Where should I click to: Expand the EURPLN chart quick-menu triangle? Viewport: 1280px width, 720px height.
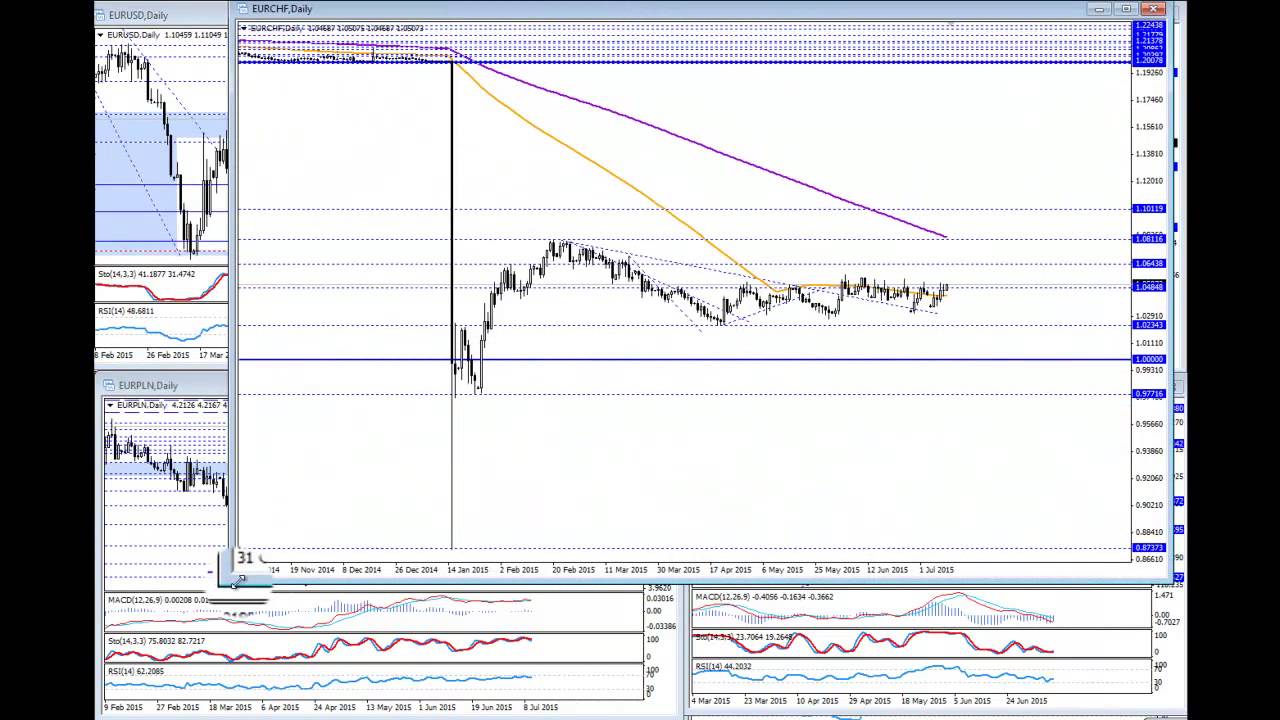(x=111, y=405)
